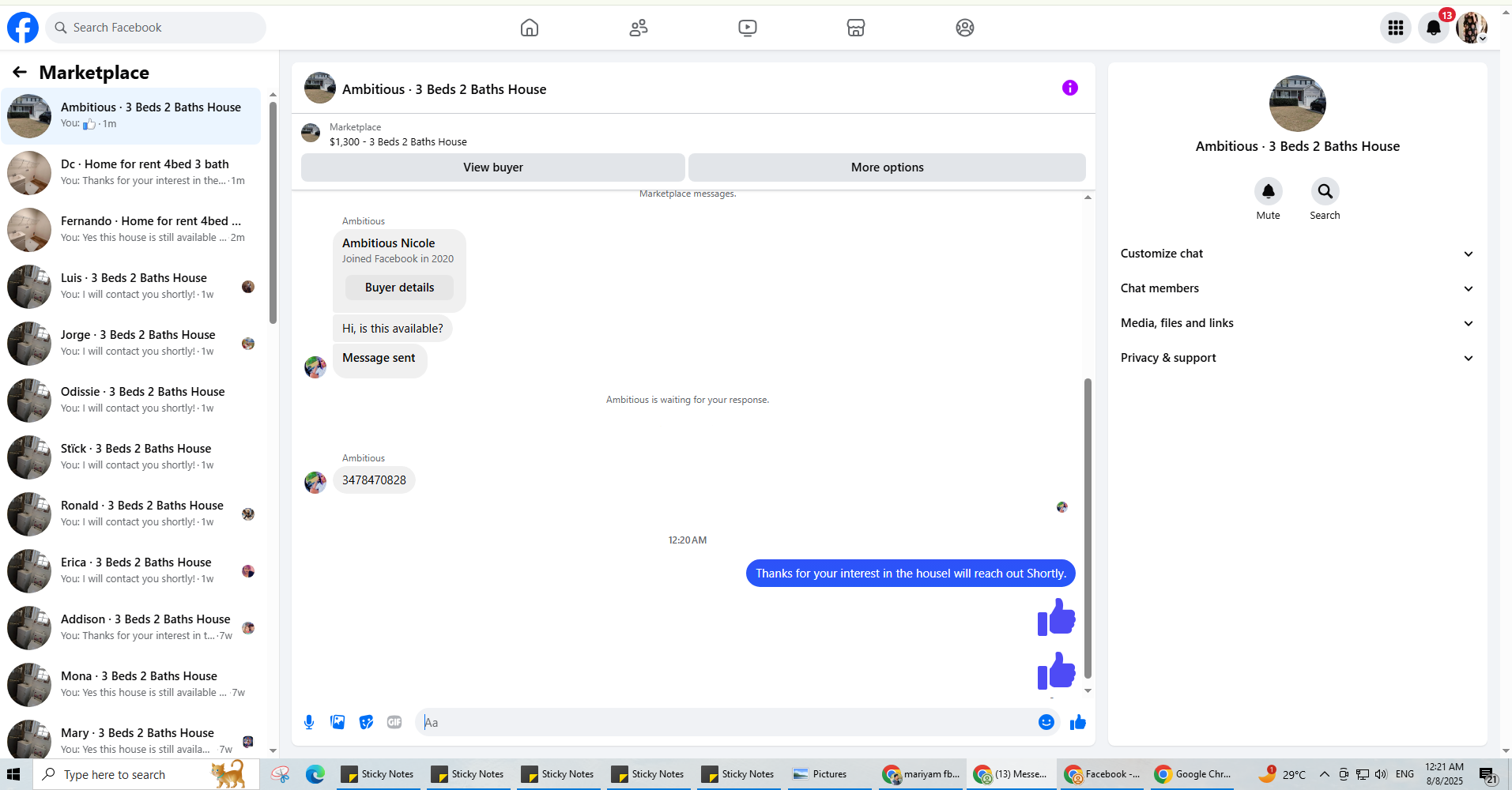1512x790 pixels.
Task: Open the Stïck 3 Beds 2 Baths conversation
Action: pos(131,457)
